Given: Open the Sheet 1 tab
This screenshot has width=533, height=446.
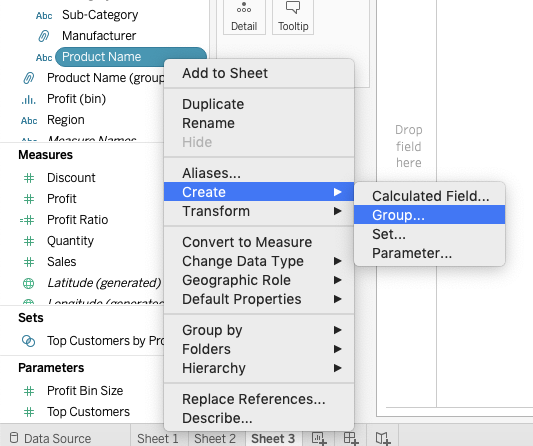Looking at the screenshot, I should [x=158, y=438].
